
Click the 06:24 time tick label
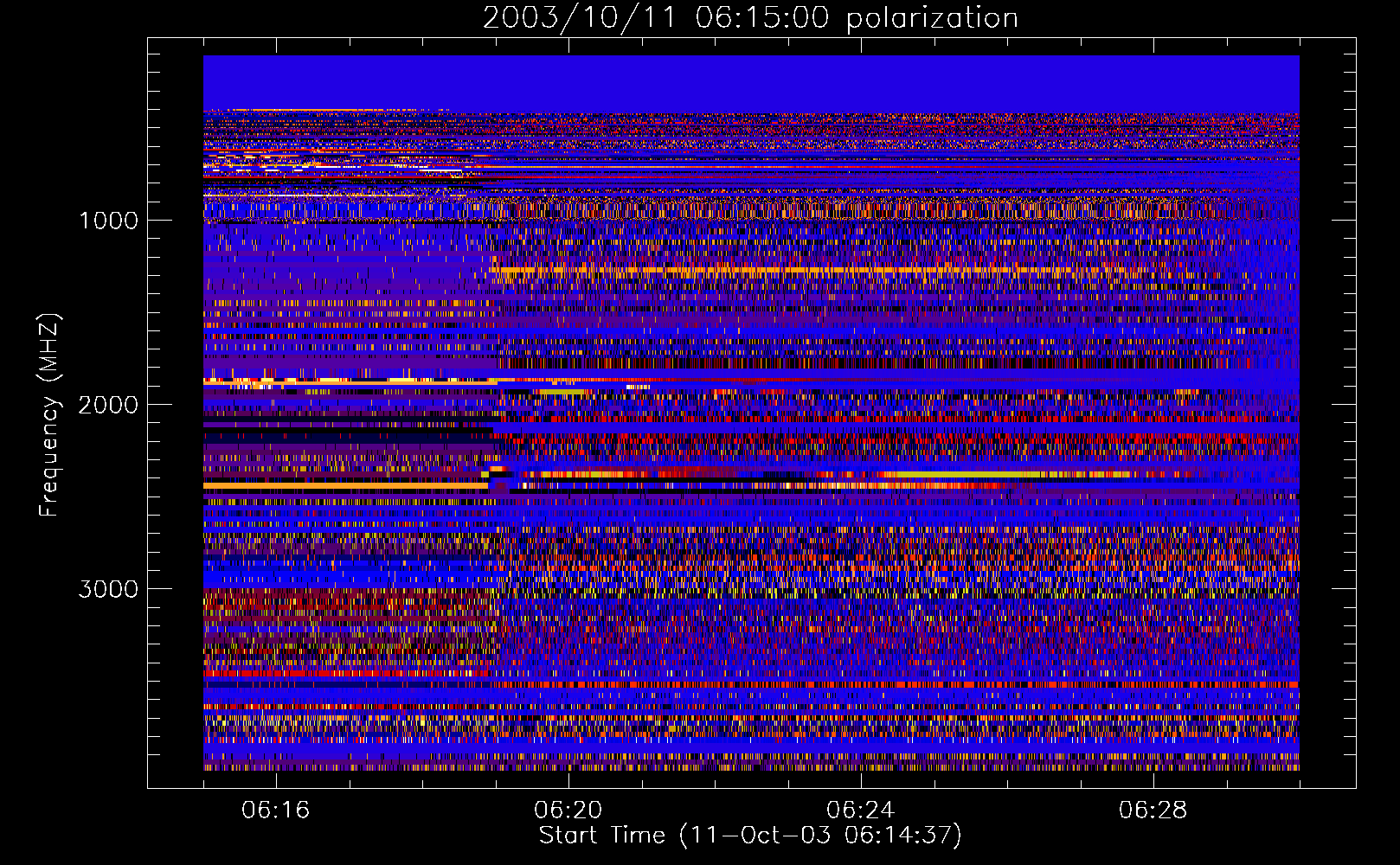[861, 810]
